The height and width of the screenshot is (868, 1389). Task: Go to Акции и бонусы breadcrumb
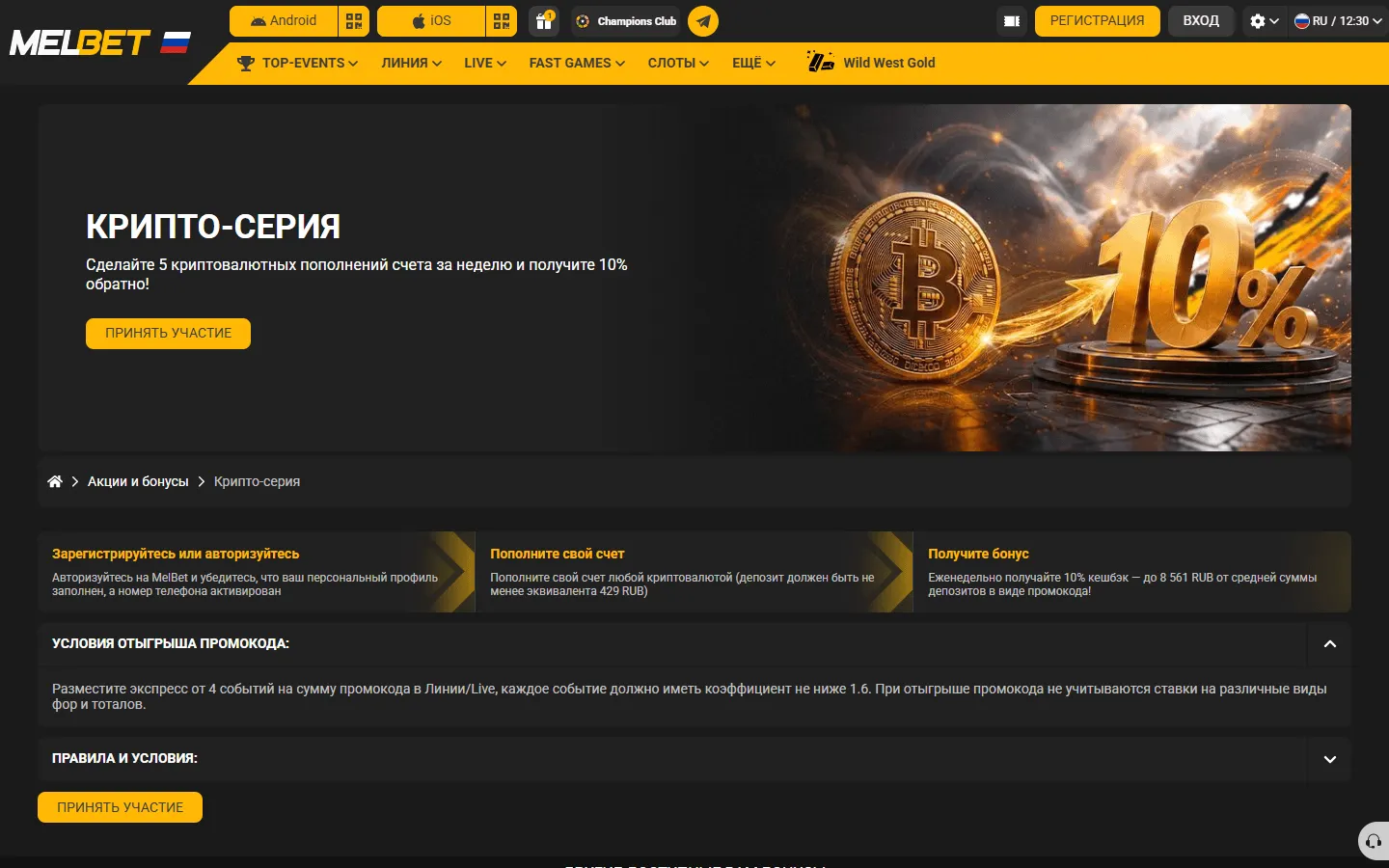(138, 481)
